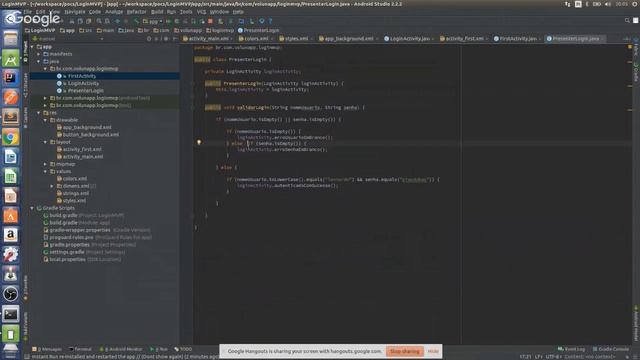
Task: Click the Stop sharing button
Action: [404, 351]
